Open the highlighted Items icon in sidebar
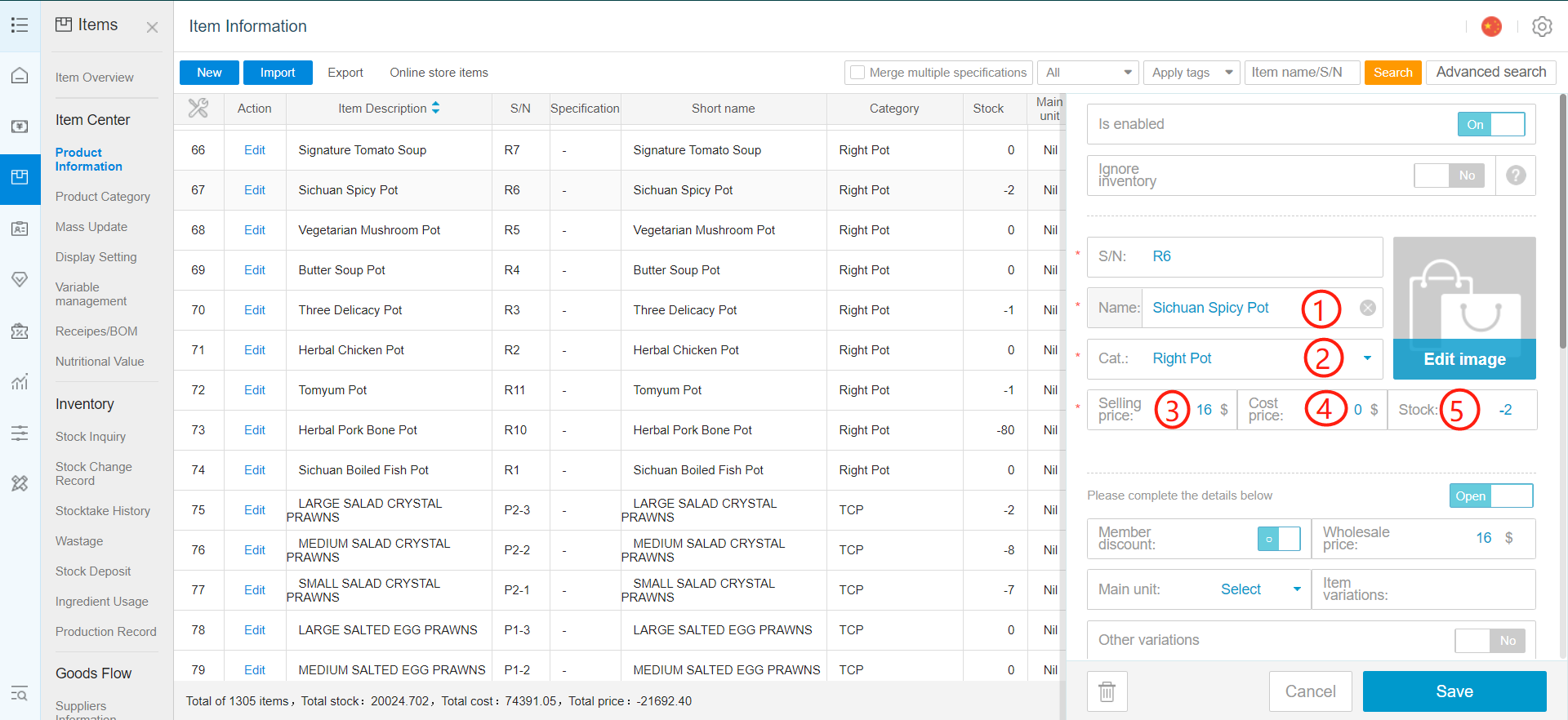Image resolution: width=1568 pixels, height=720 pixels. coord(20,177)
